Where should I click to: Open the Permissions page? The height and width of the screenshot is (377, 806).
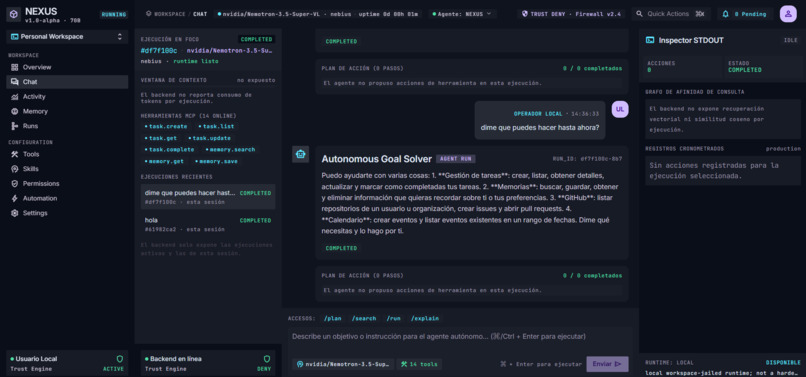pyautogui.click(x=67, y=184)
